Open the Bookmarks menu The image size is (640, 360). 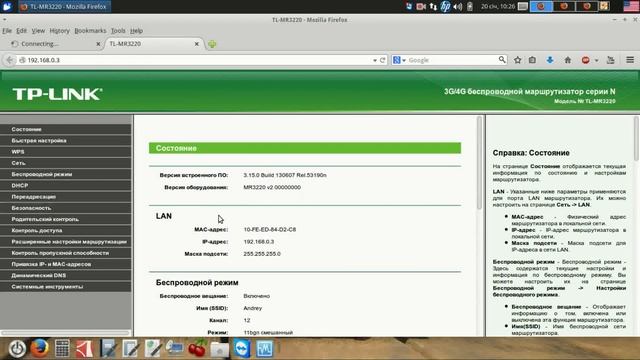(90, 31)
